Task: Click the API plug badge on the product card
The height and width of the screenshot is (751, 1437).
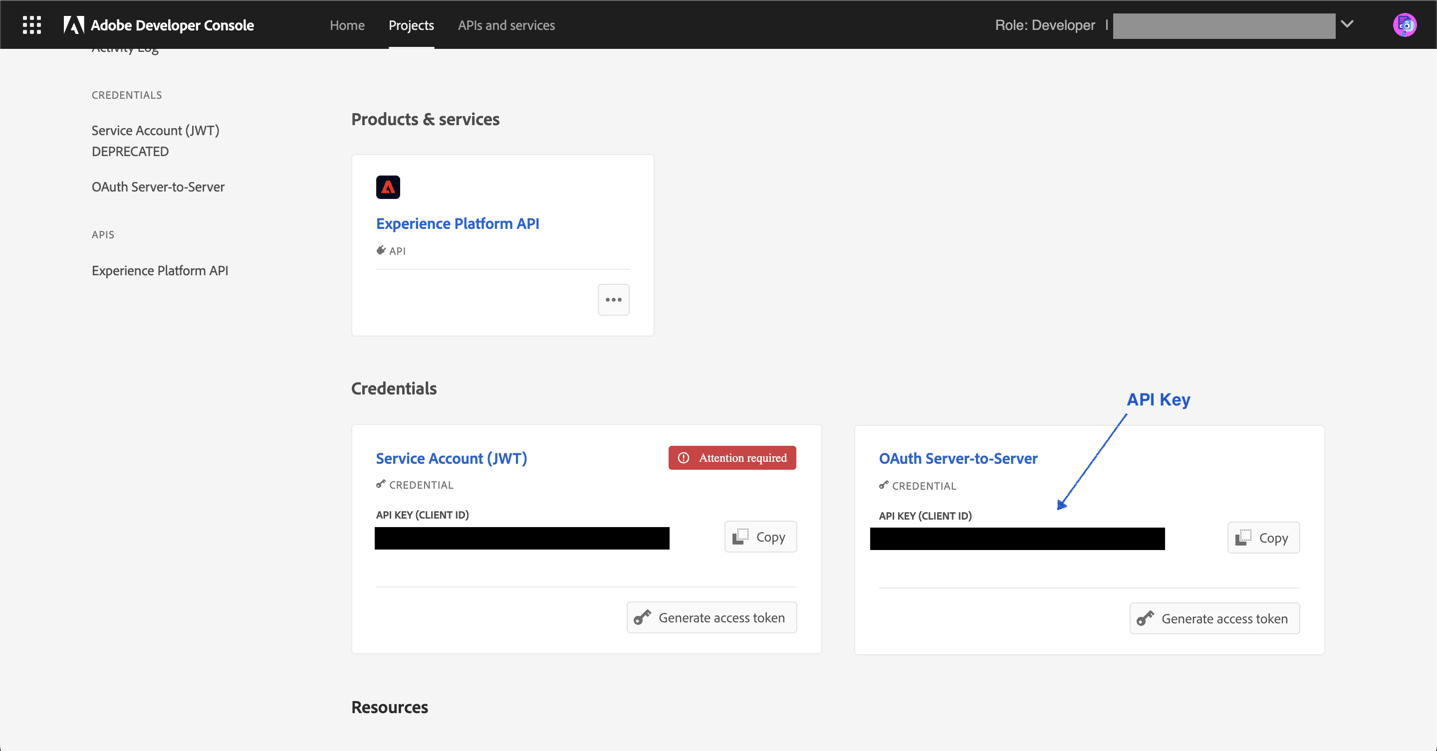Action: tap(380, 250)
